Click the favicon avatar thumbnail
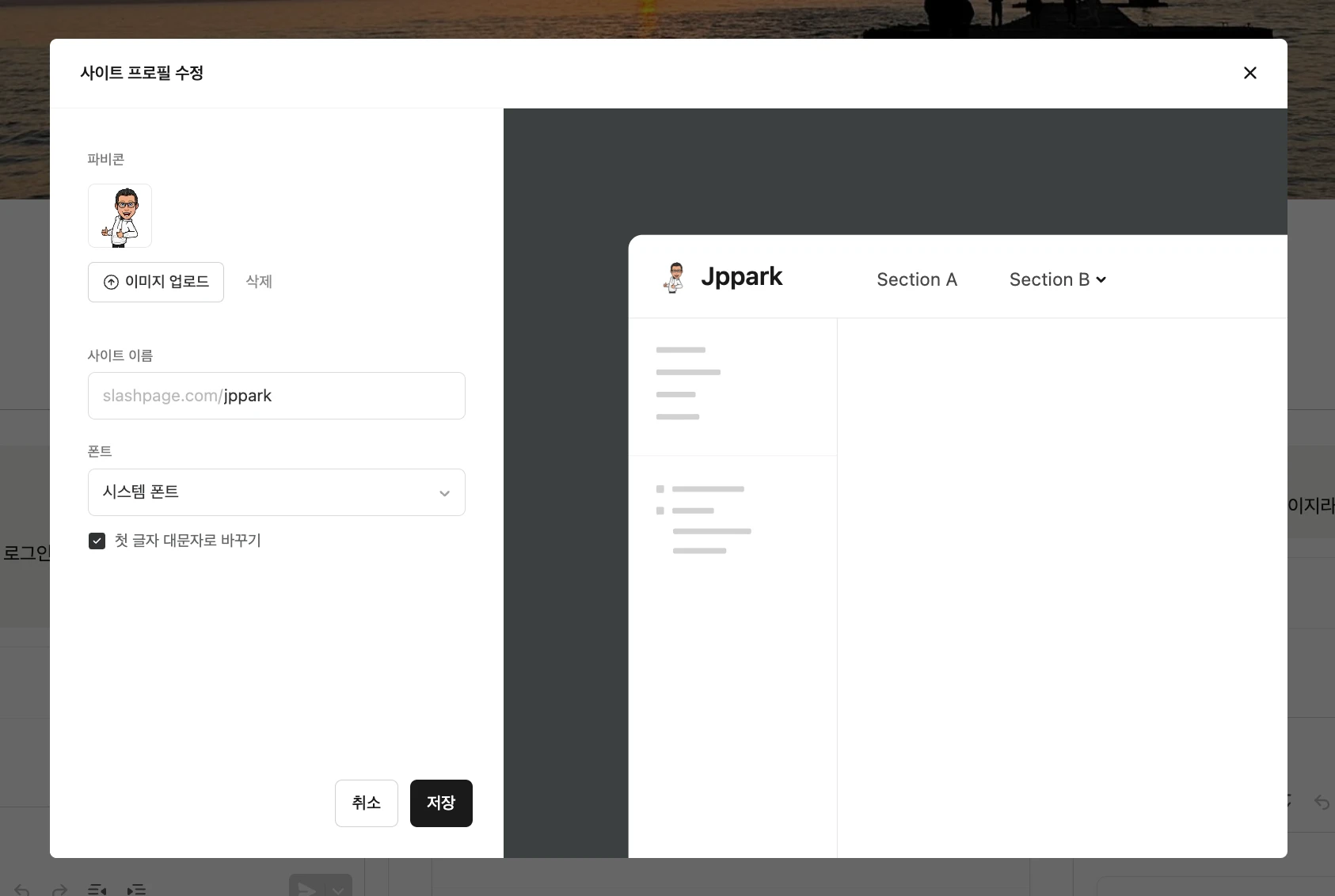1335x896 pixels. pos(120,216)
